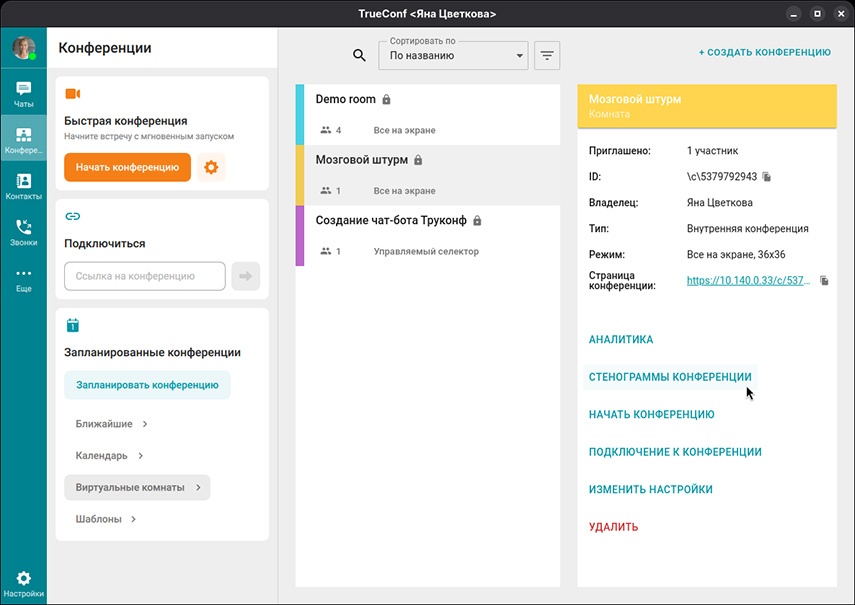The height and width of the screenshot is (605, 855).
Task: Copy the conference ID with copy icon
Action: click(767, 177)
